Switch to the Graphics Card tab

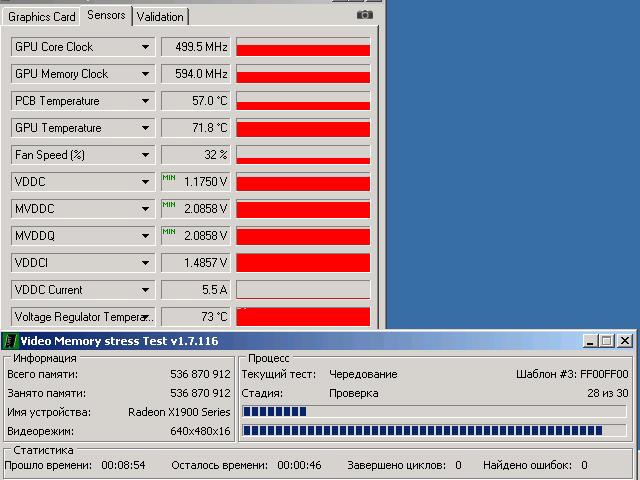(42, 17)
